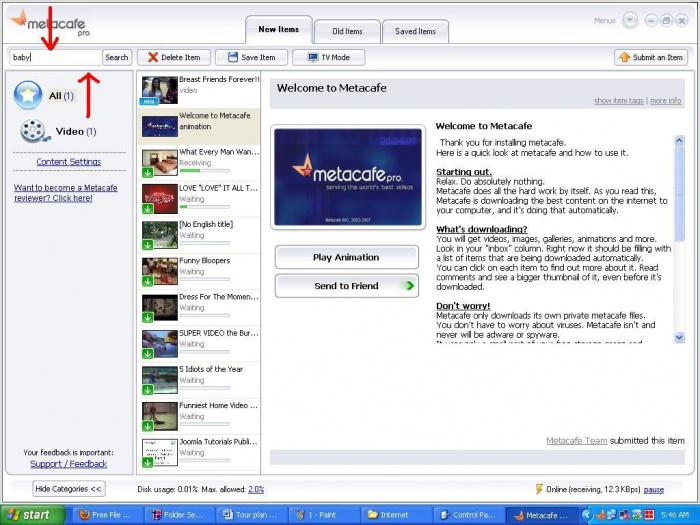Click the pause download link
The height and width of the screenshot is (525, 700).
[x=654, y=490]
